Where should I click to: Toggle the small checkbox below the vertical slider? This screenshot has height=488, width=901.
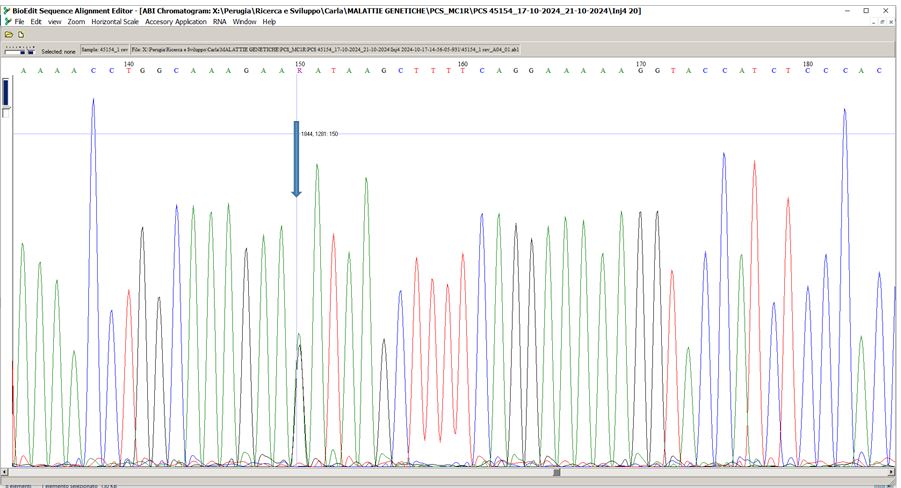pos(5,112)
